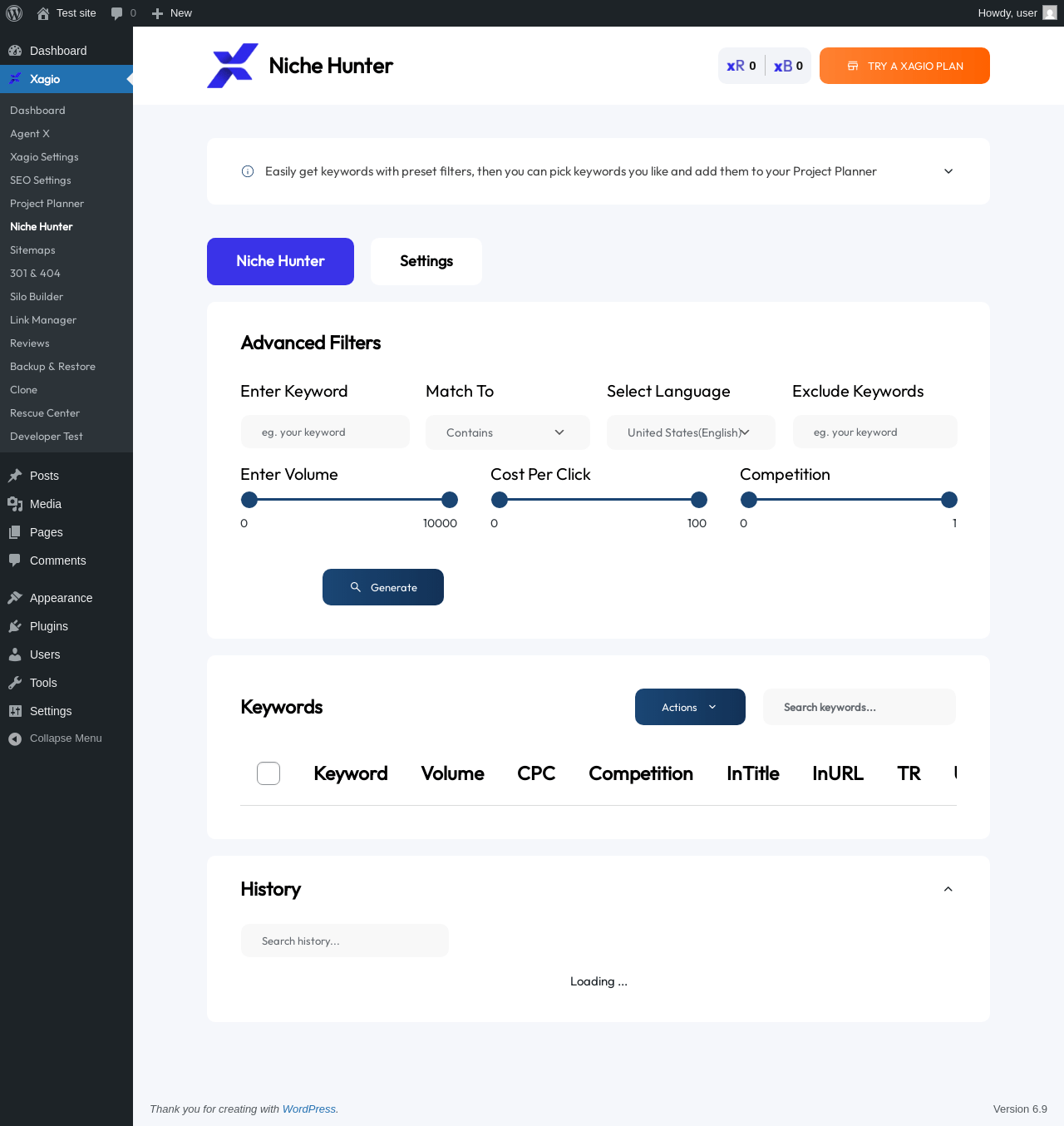
Task: Click the Collapse Menu arrow icon
Action: [15, 738]
